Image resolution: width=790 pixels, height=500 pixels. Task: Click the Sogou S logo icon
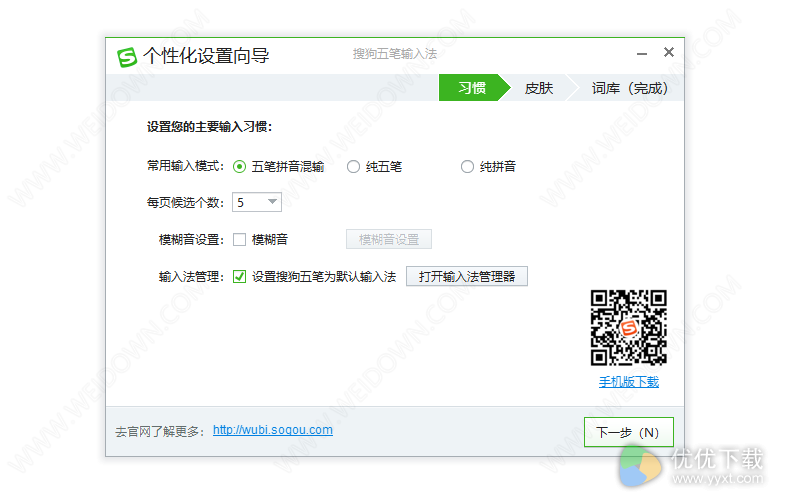[x=127, y=57]
